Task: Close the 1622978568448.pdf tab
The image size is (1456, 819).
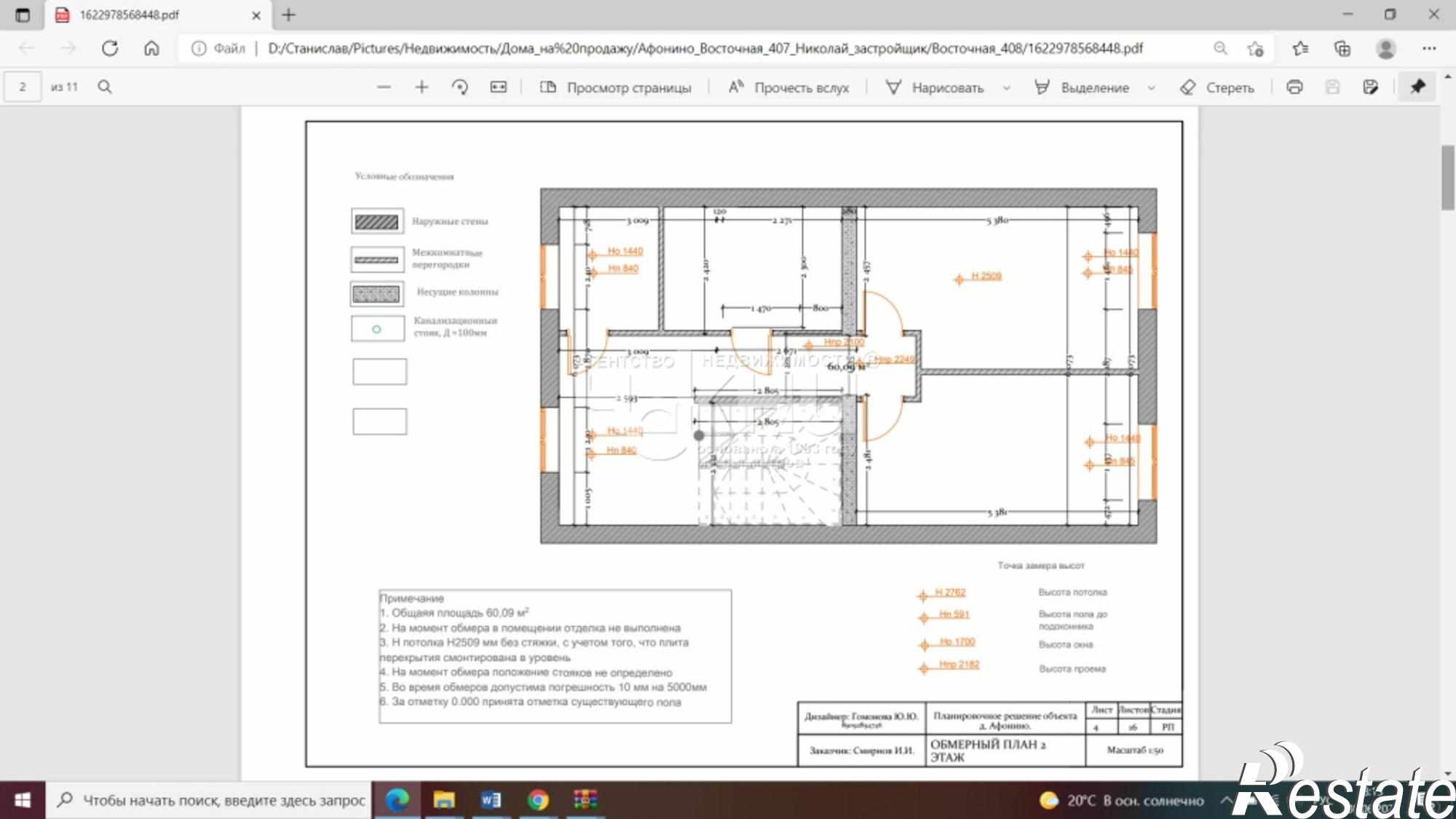Action: tap(256, 15)
